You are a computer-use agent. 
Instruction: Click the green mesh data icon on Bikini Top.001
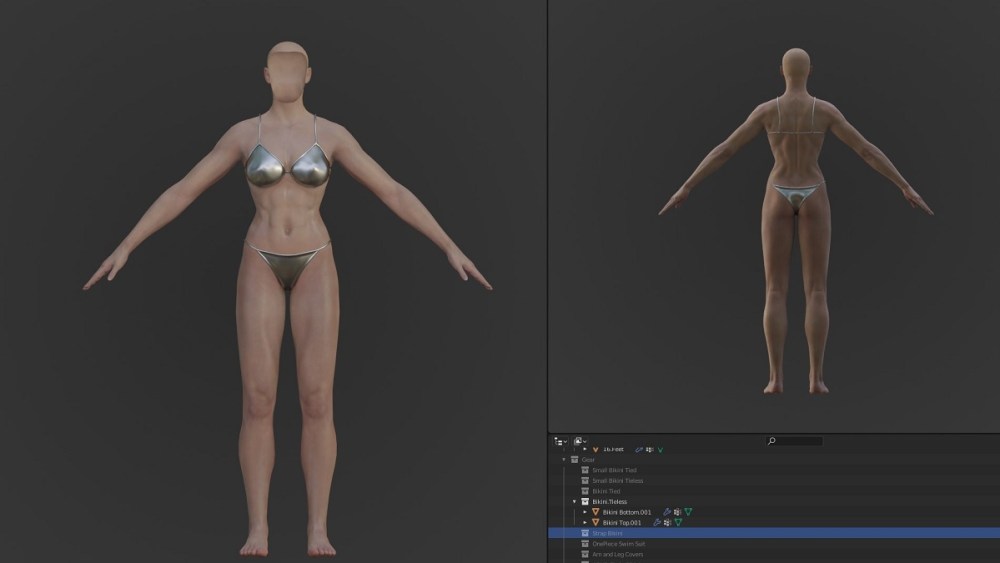click(x=678, y=522)
